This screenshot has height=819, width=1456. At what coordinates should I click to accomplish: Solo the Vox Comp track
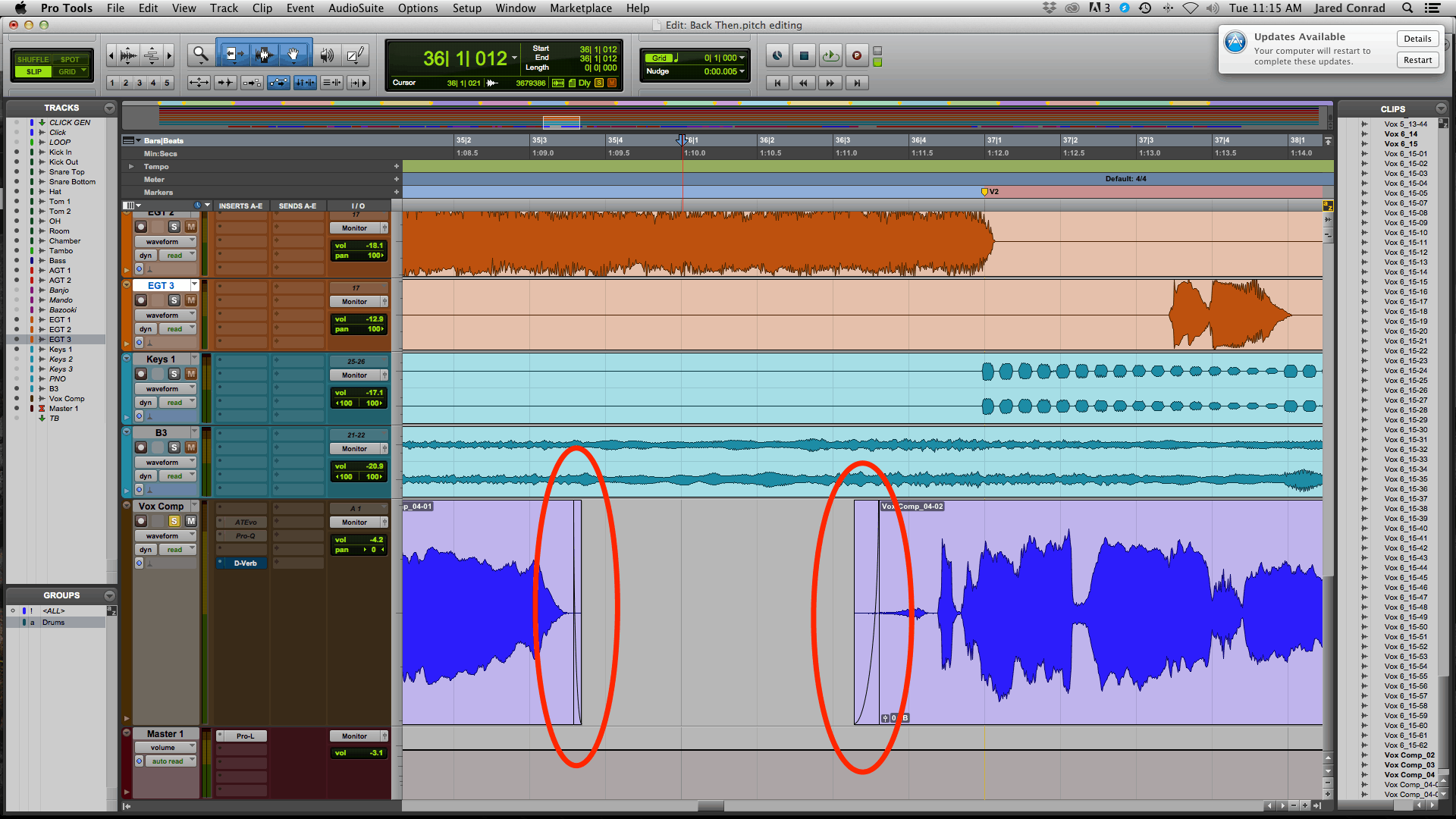click(174, 521)
